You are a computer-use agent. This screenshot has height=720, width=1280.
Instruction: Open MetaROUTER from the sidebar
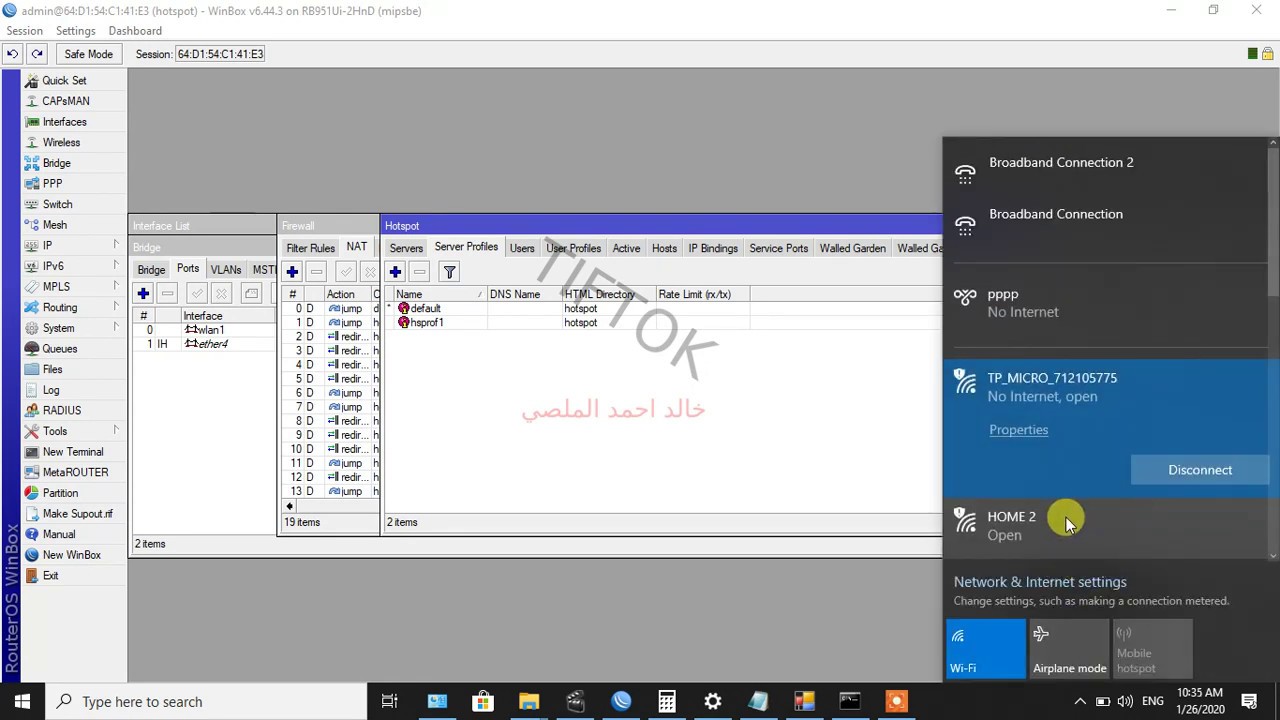(75, 472)
